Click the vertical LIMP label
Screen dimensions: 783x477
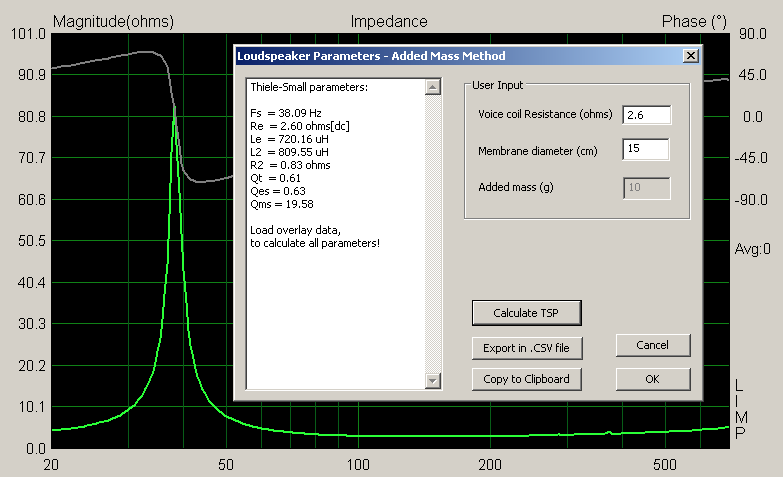pyautogui.click(x=740, y=409)
